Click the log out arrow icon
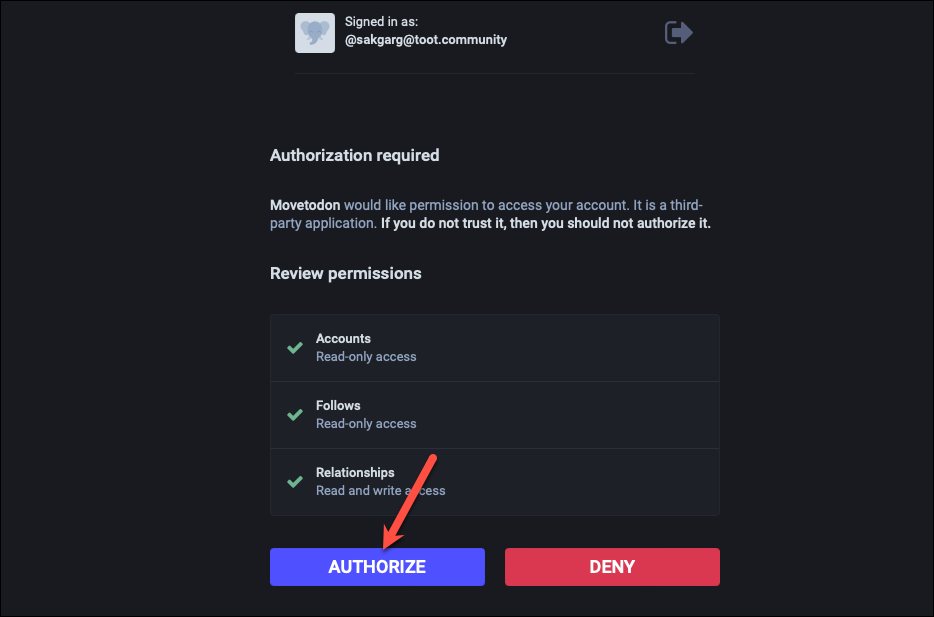The height and width of the screenshot is (617, 934). (678, 32)
